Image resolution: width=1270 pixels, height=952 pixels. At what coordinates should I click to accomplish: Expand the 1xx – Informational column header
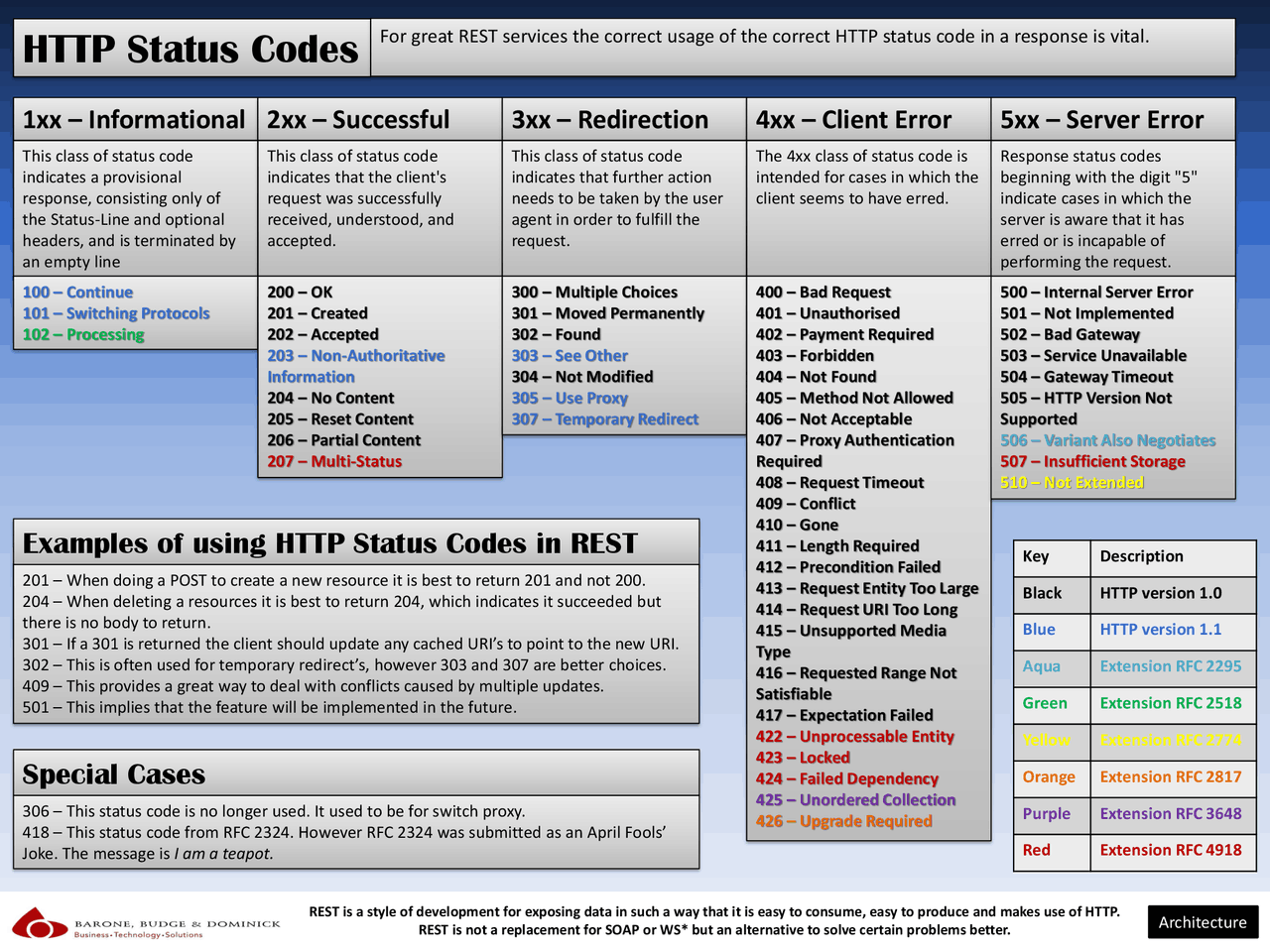point(133,119)
